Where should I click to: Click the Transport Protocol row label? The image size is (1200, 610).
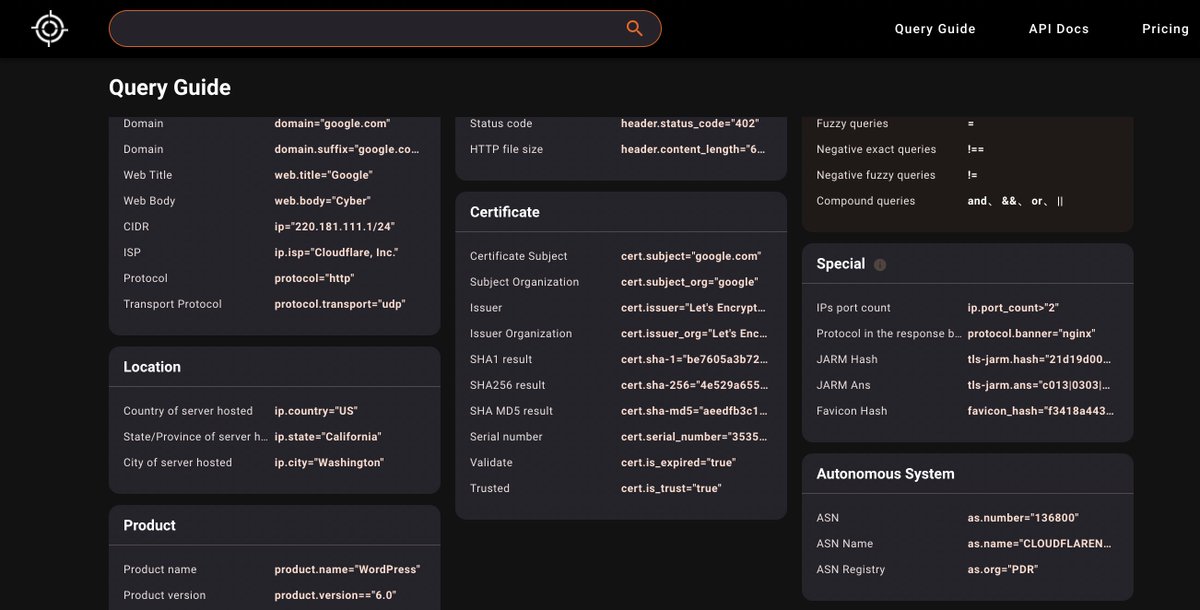[173, 304]
